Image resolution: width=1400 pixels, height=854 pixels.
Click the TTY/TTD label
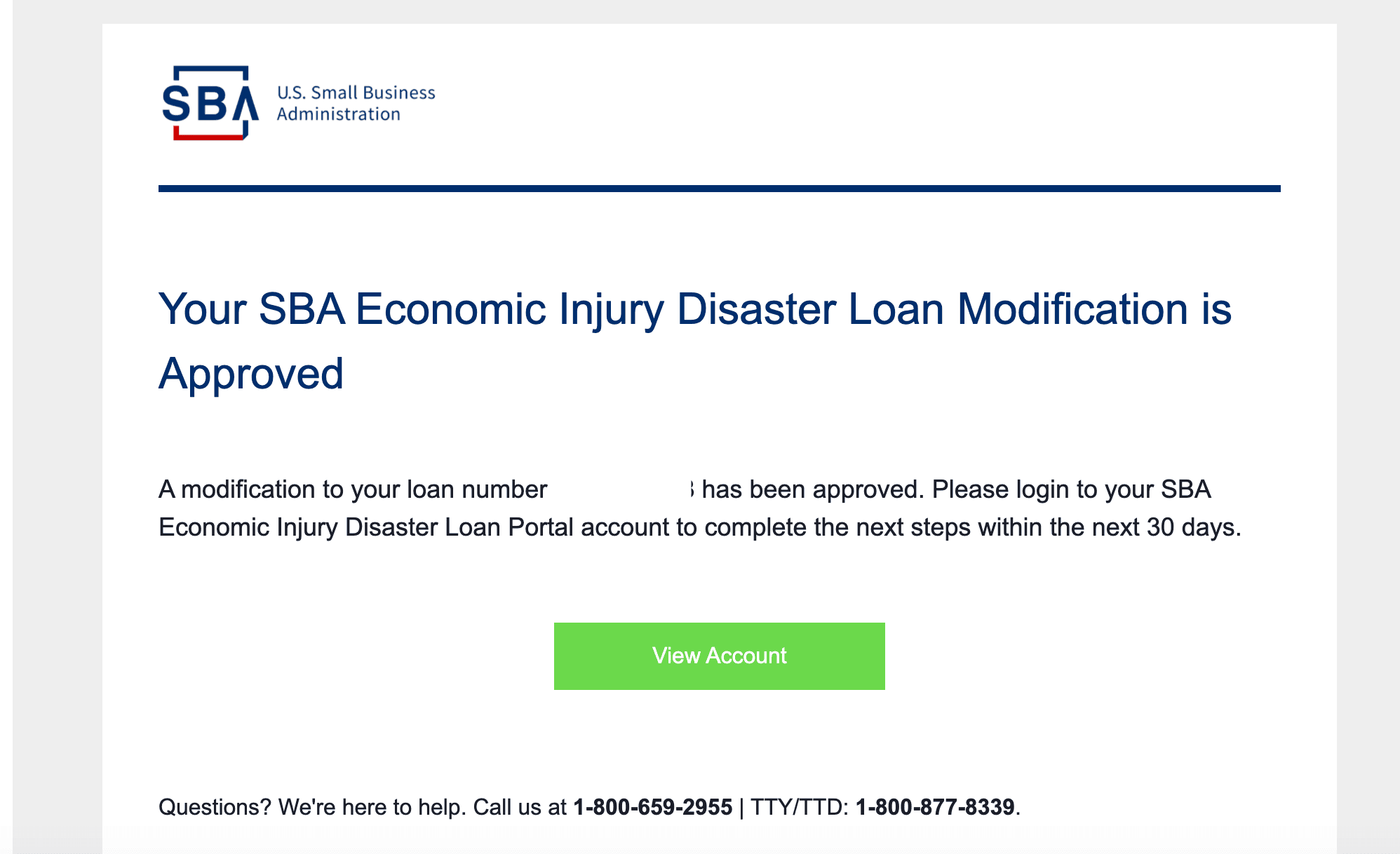pos(799,807)
